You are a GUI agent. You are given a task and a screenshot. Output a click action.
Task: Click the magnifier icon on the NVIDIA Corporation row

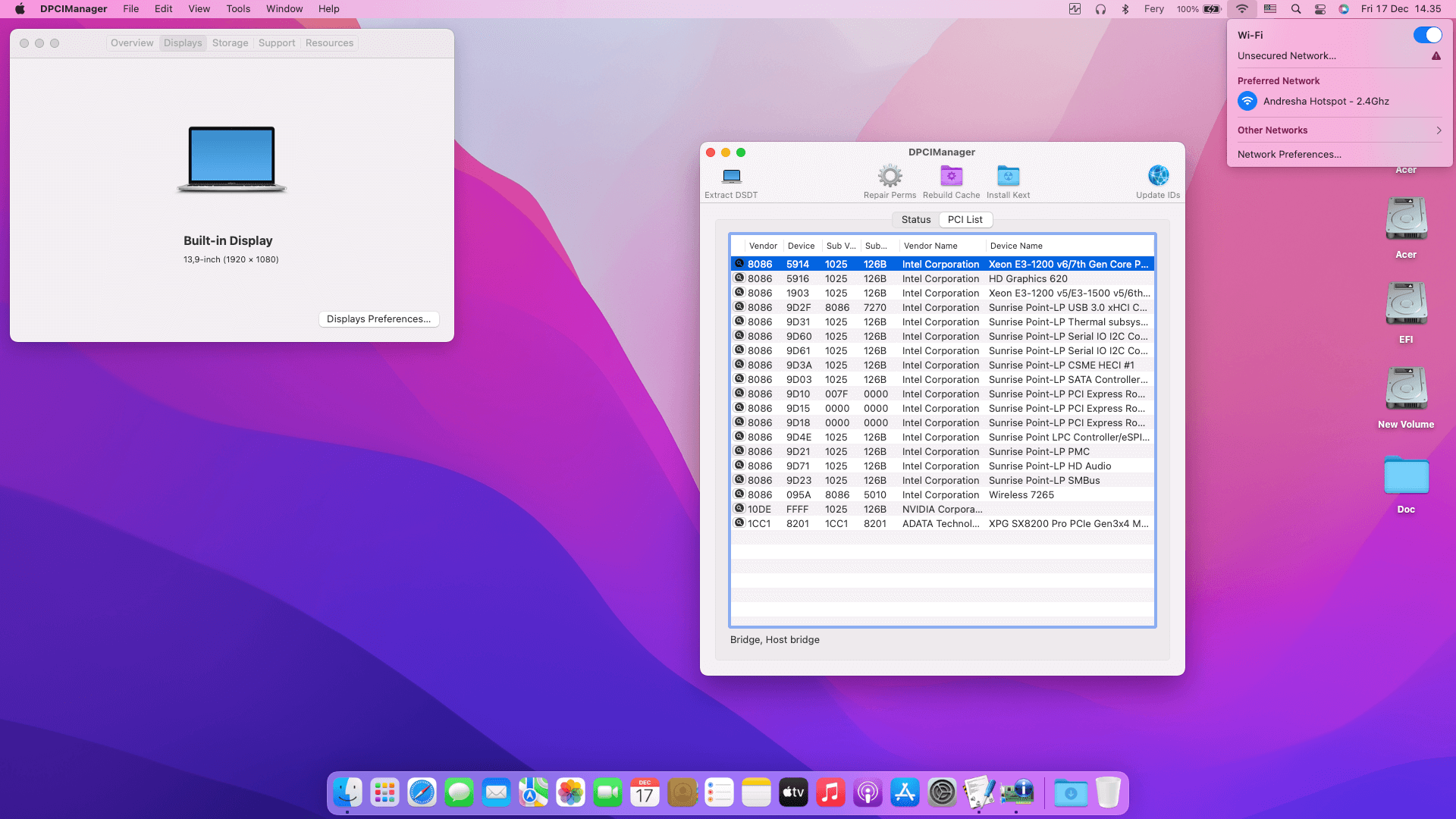coord(739,509)
